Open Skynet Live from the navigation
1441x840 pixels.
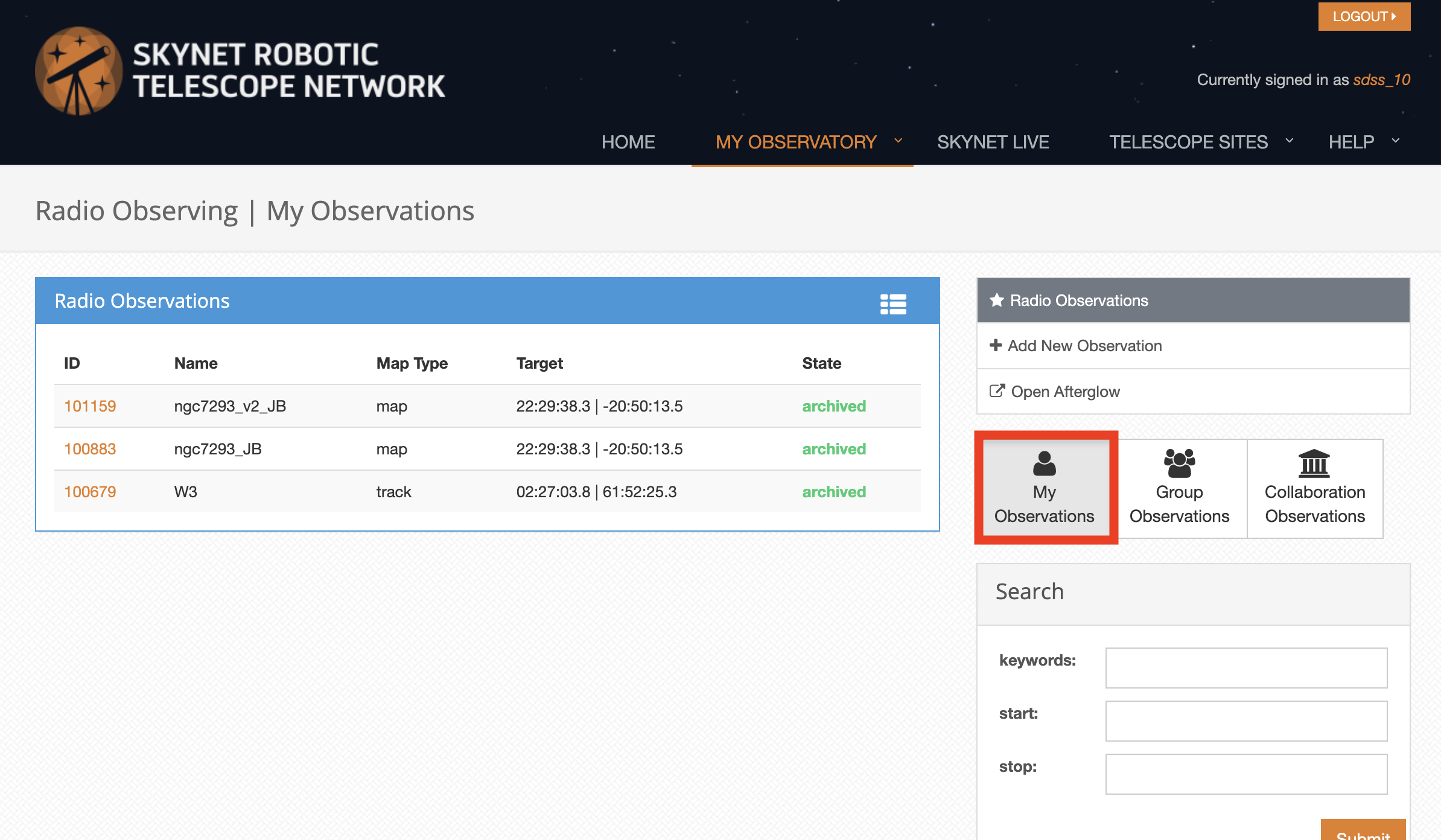(x=993, y=142)
